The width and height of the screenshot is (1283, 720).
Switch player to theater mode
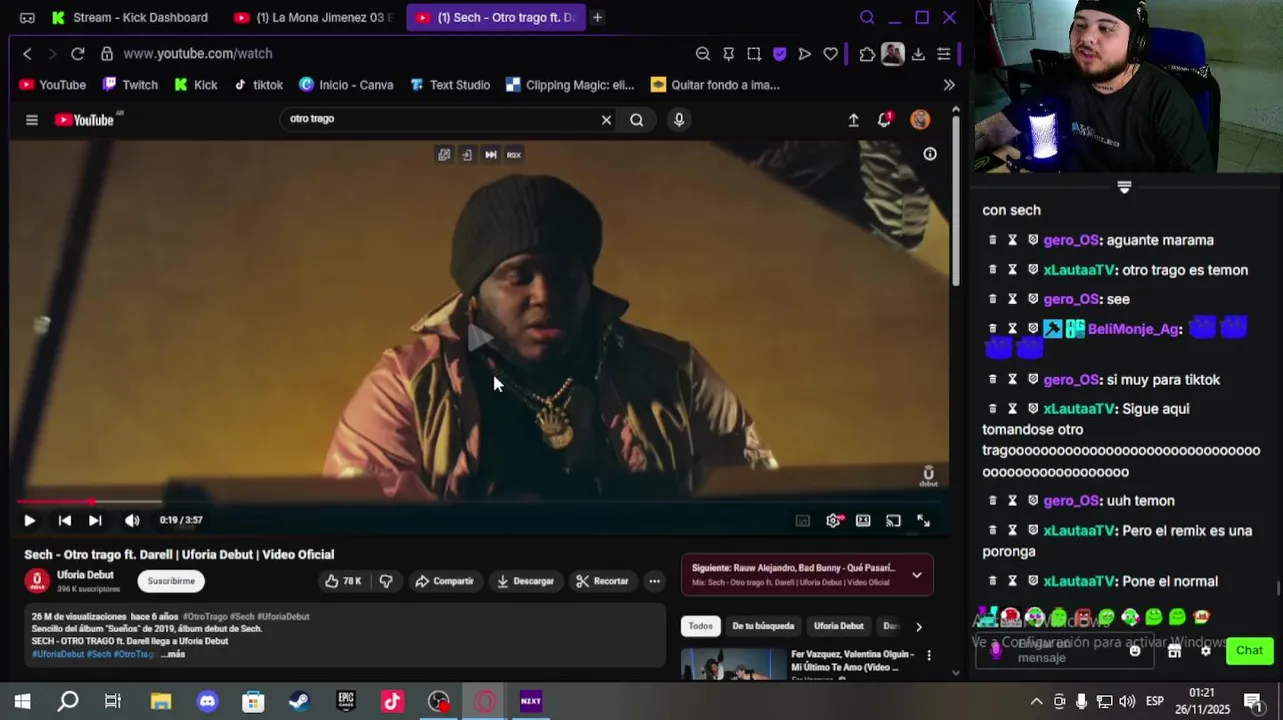click(863, 520)
